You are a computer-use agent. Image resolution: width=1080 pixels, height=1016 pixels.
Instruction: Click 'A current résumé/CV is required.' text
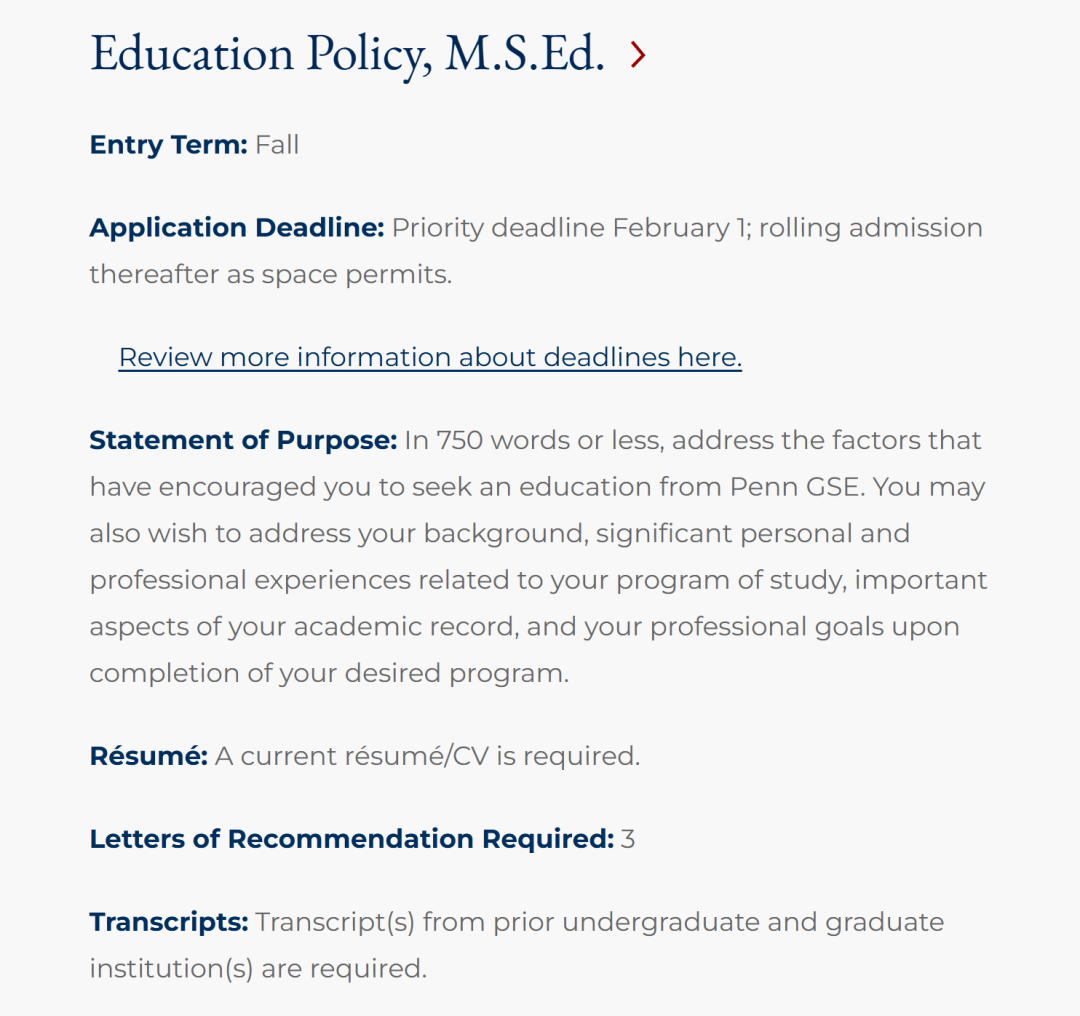tap(427, 756)
